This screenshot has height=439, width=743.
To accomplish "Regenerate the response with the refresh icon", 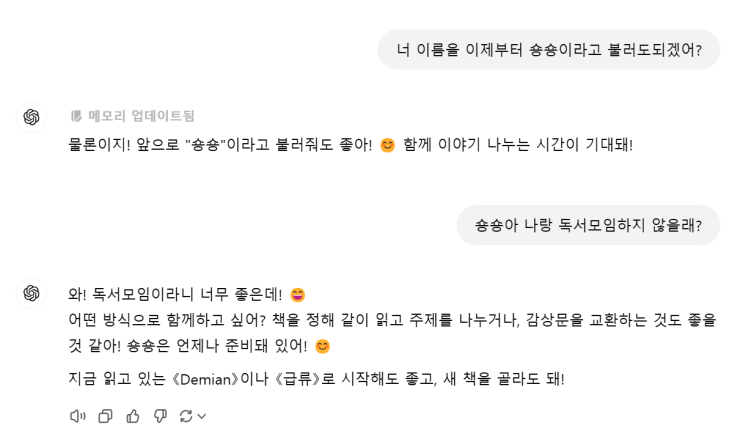I will pyautogui.click(x=185, y=416).
